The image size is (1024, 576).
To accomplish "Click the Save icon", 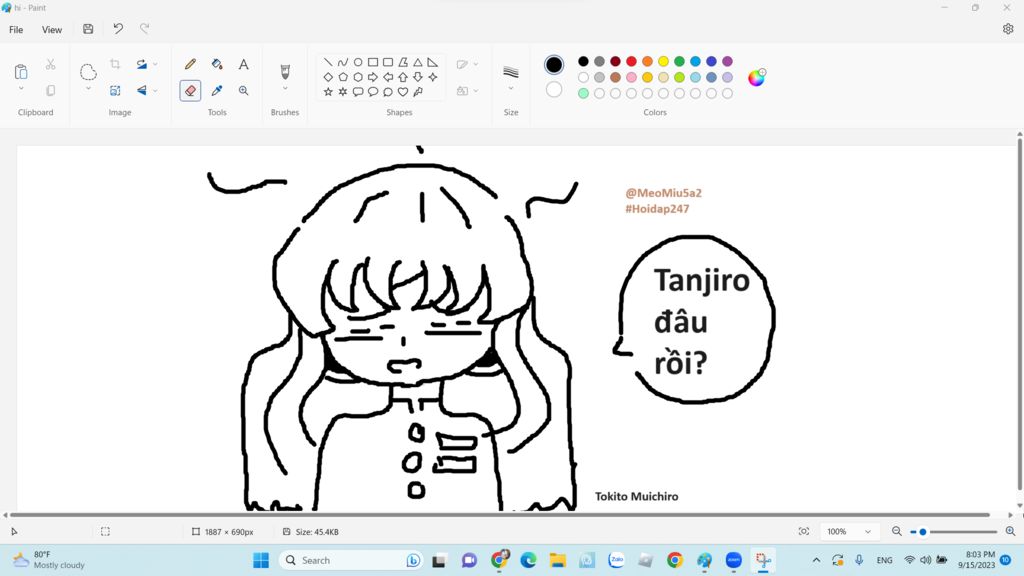I will click(88, 29).
